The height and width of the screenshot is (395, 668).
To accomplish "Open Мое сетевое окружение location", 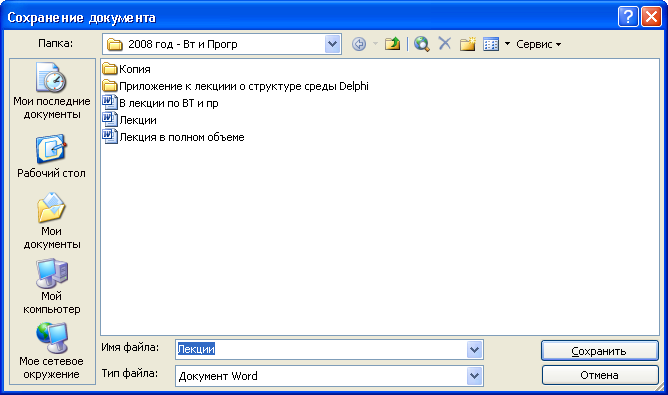I will [52, 351].
